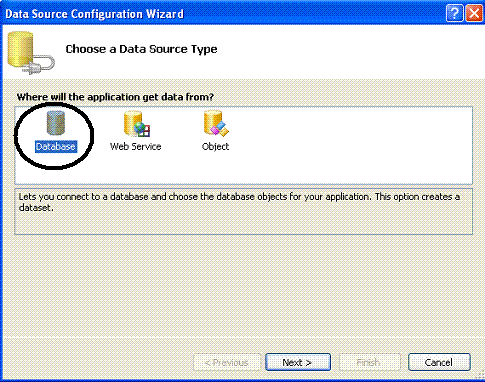Click the highlighted Database text label
Viewport: 485px width, 382px height.
[x=56, y=147]
